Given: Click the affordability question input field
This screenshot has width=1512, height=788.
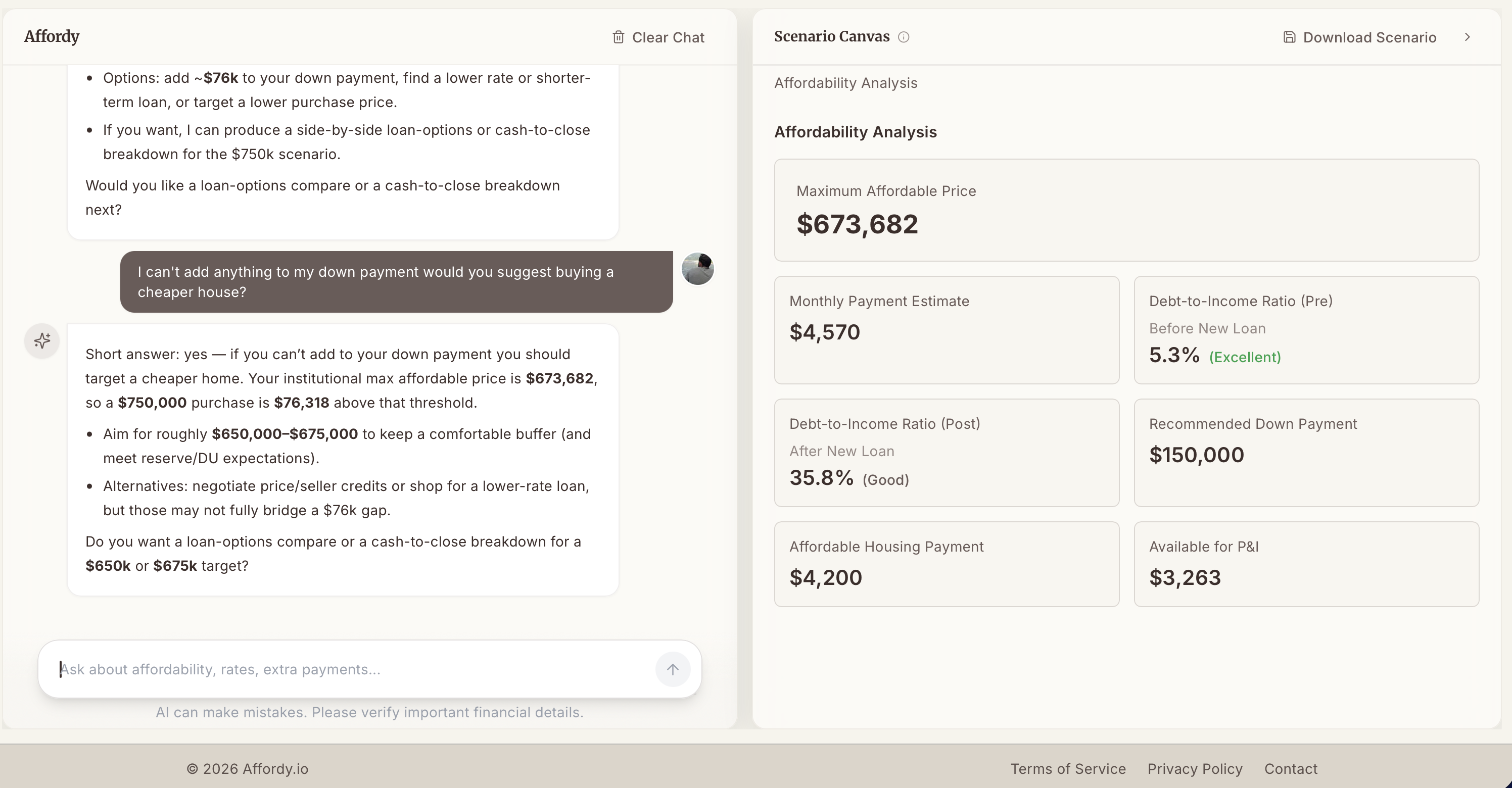Looking at the screenshot, I should click(x=352, y=669).
